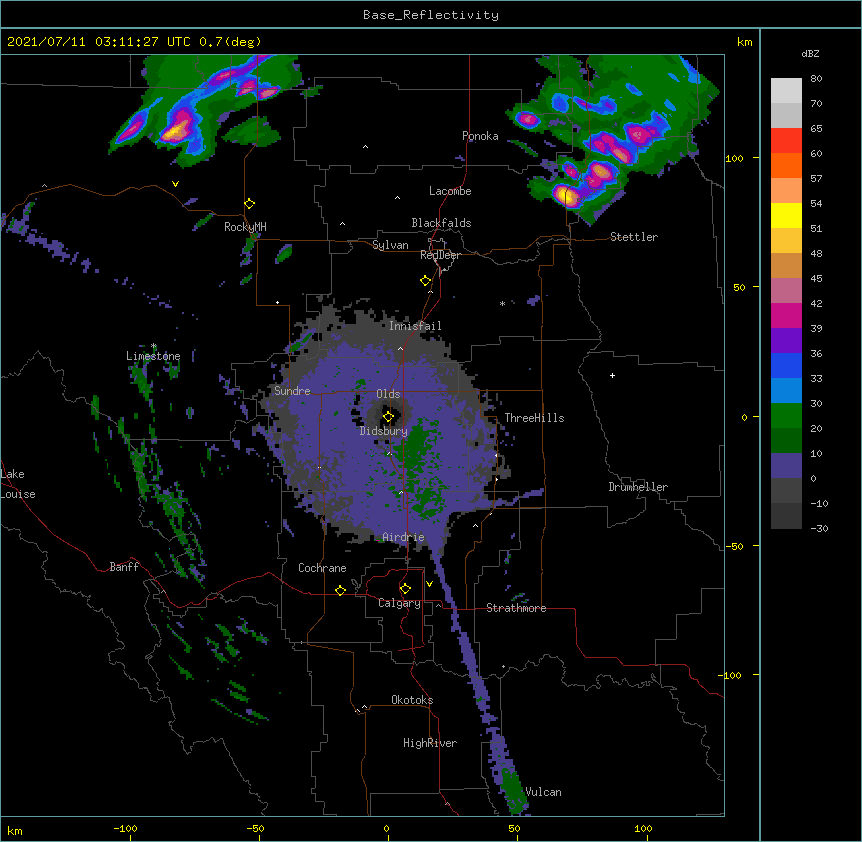Click the Sundre town label
Image resolution: width=862 pixels, height=842 pixels.
(292, 391)
